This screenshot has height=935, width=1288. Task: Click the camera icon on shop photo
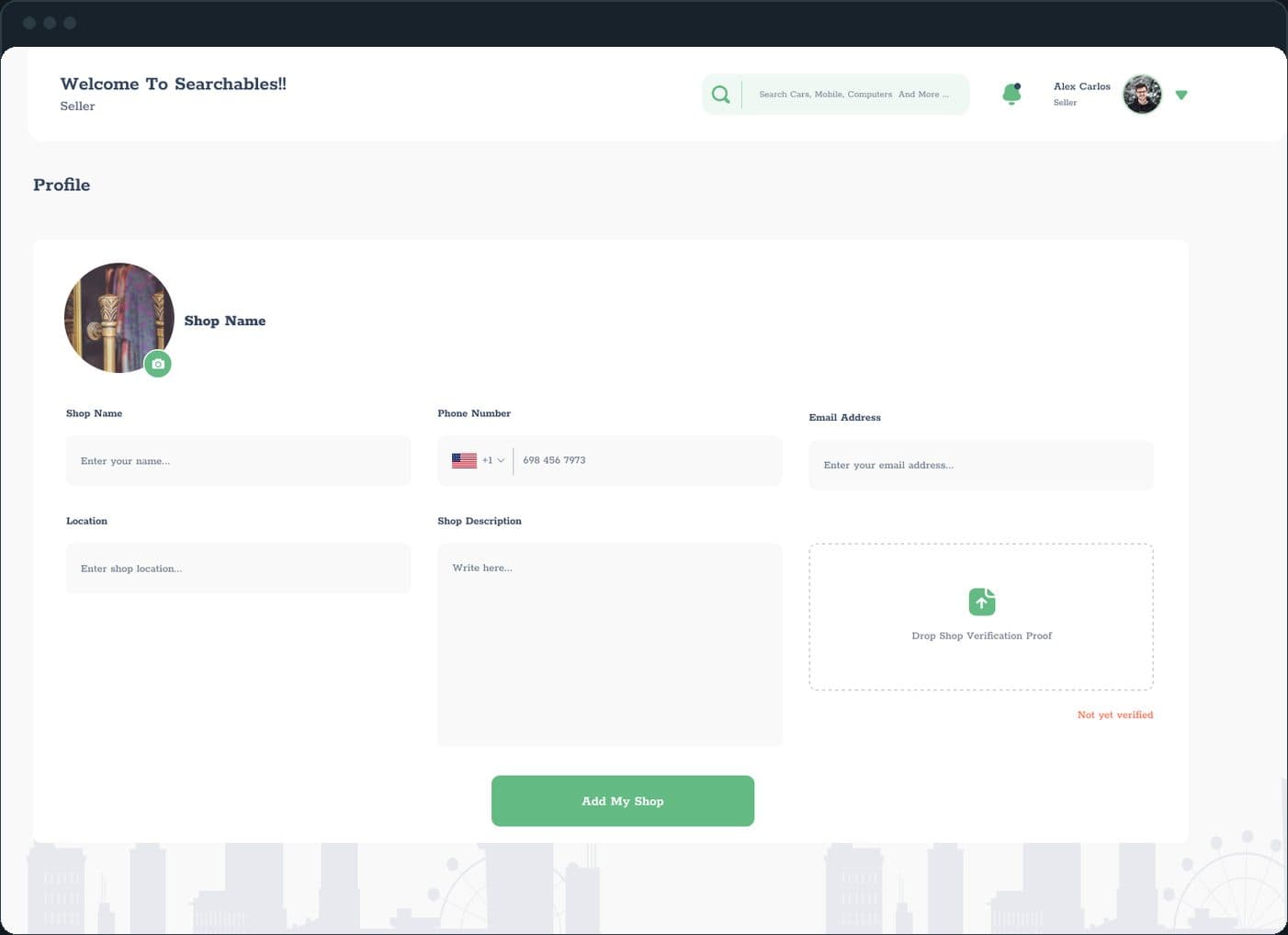pos(158,364)
